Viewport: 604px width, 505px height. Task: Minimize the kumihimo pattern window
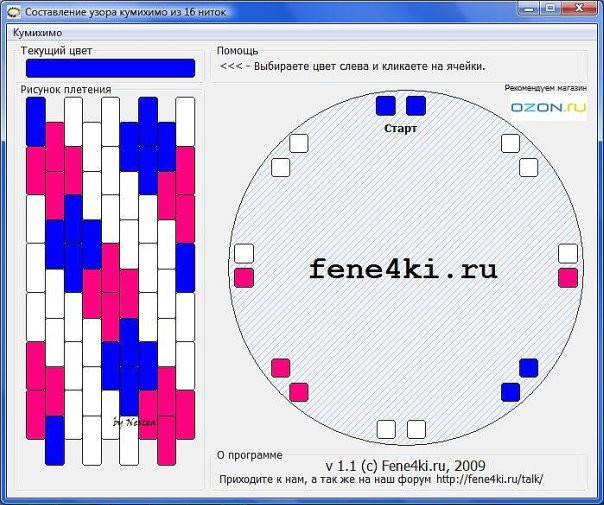click(x=530, y=8)
